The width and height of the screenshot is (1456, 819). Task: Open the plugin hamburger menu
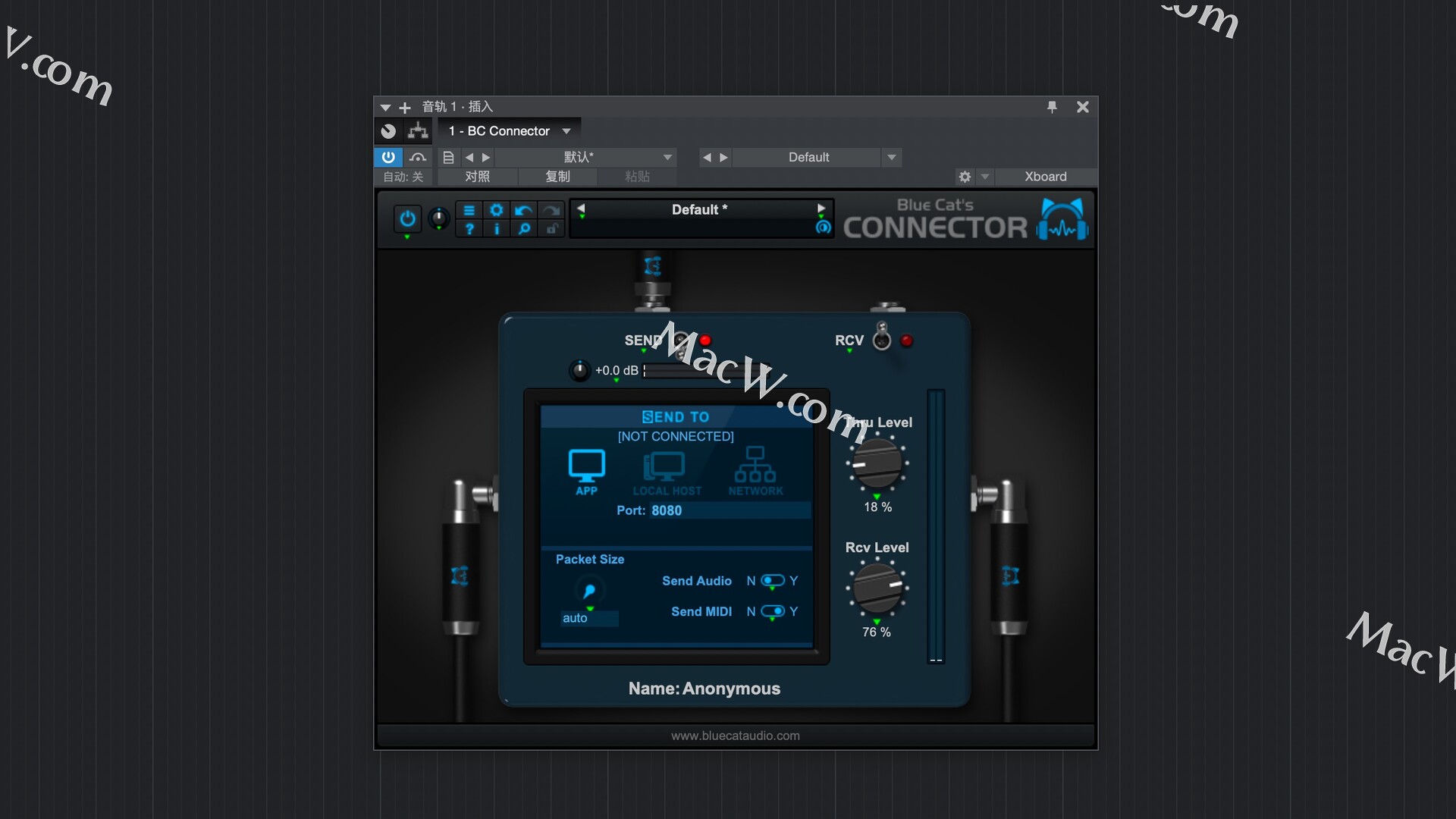[x=469, y=210]
